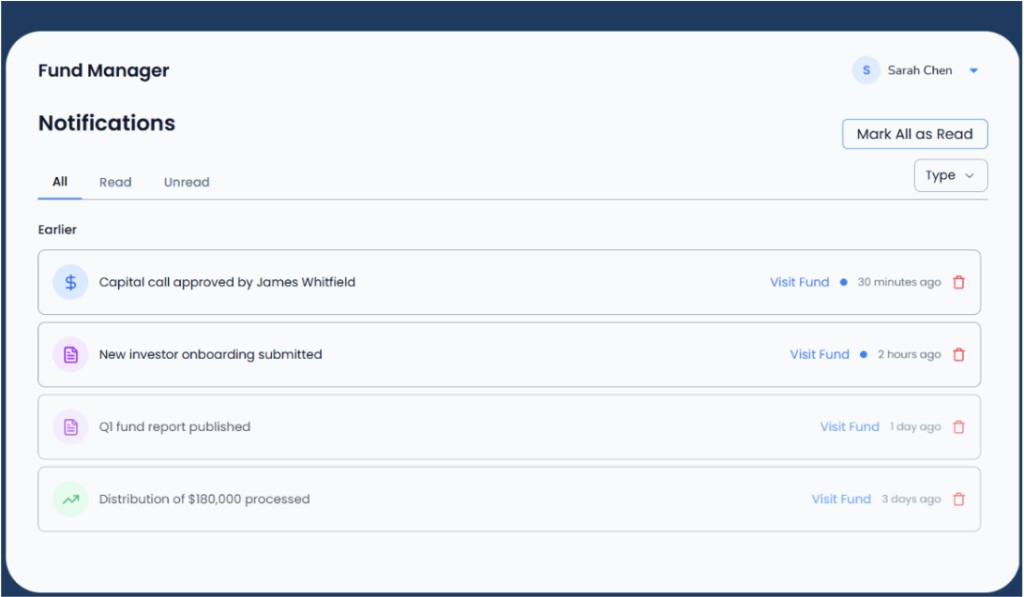1024x597 pixels.
Task: Click the green trend arrow distribution icon
Action: click(71, 500)
